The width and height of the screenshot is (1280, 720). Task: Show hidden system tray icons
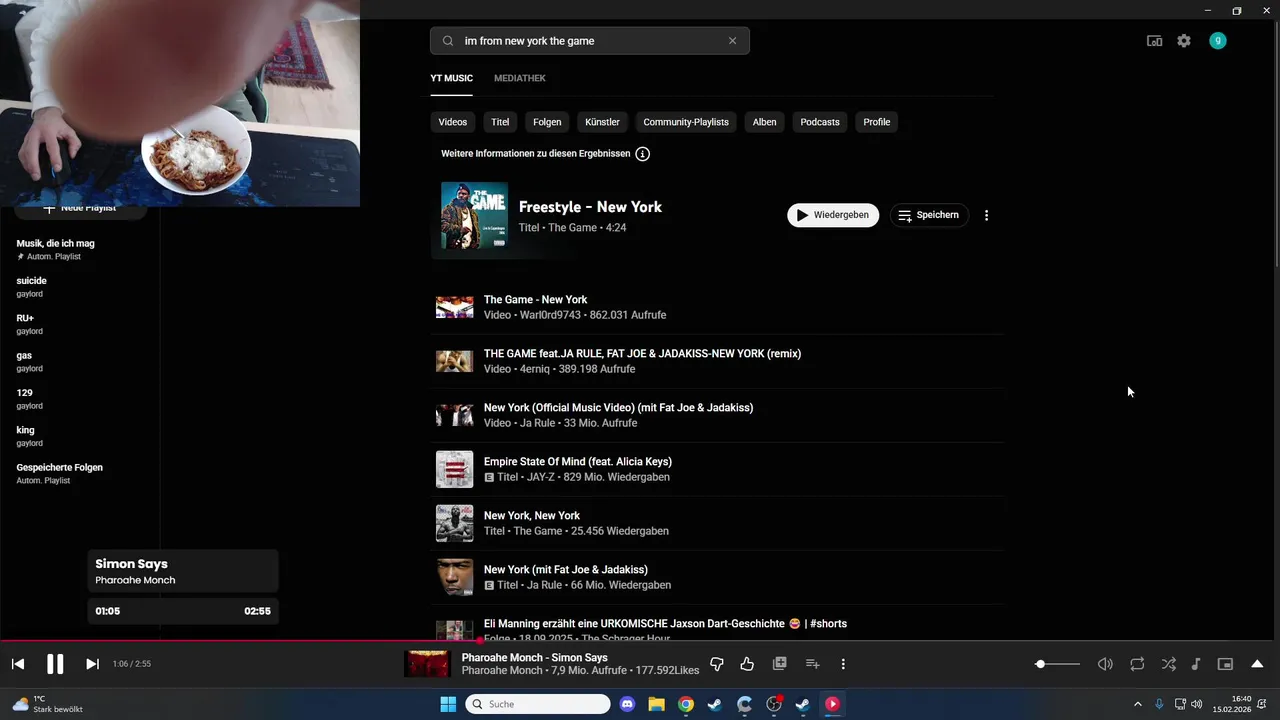pyautogui.click(x=1137, y=704)
